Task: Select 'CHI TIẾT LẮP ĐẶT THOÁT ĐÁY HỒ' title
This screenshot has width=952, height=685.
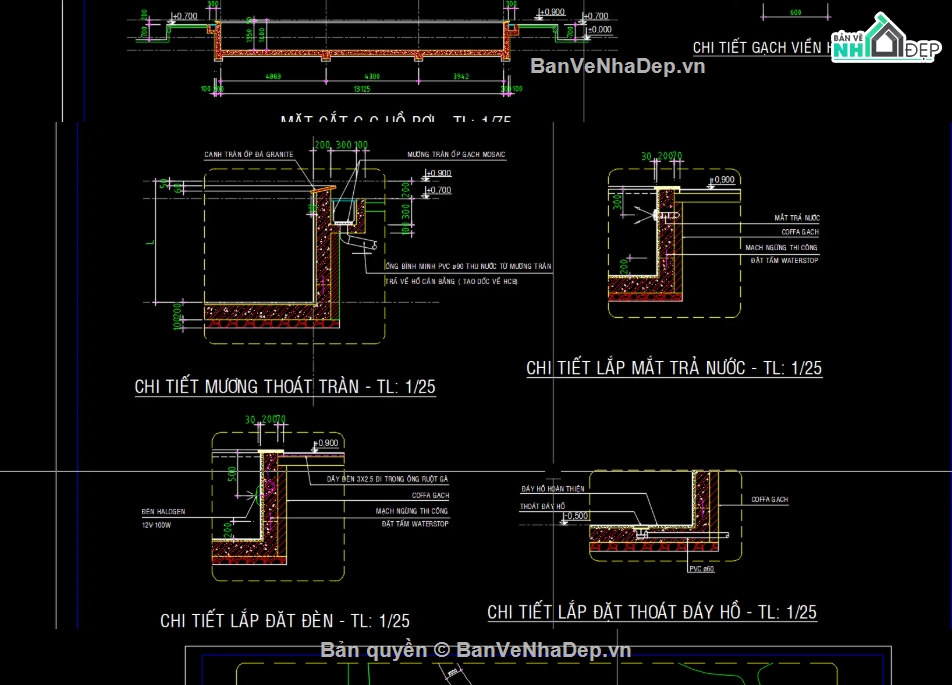Action: pos(652,612)
